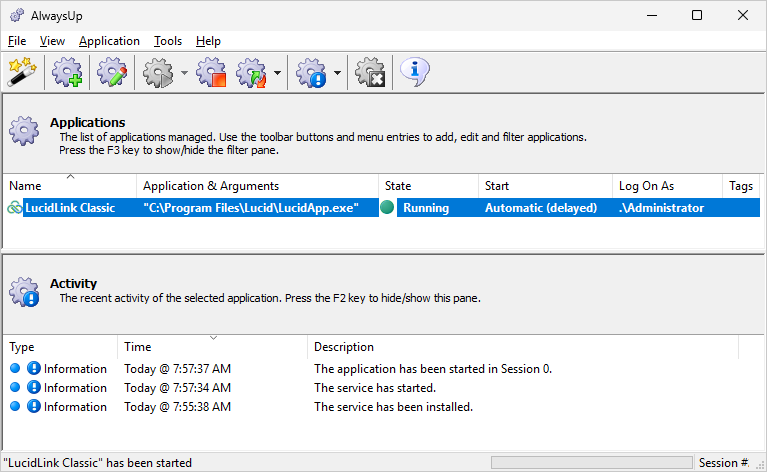Viewport: 767px width, 472px height.
Task: Sort activity by Time column header
Action: 213,347
